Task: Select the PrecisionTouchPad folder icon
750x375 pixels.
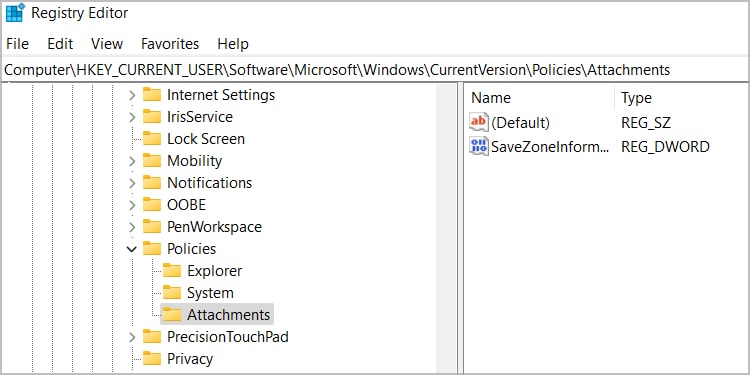Action: coord(152,337)
